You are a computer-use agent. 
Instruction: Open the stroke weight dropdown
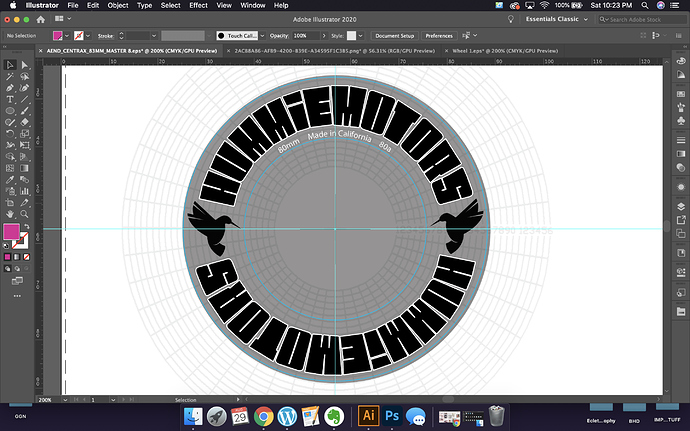[x=154, y=36]
